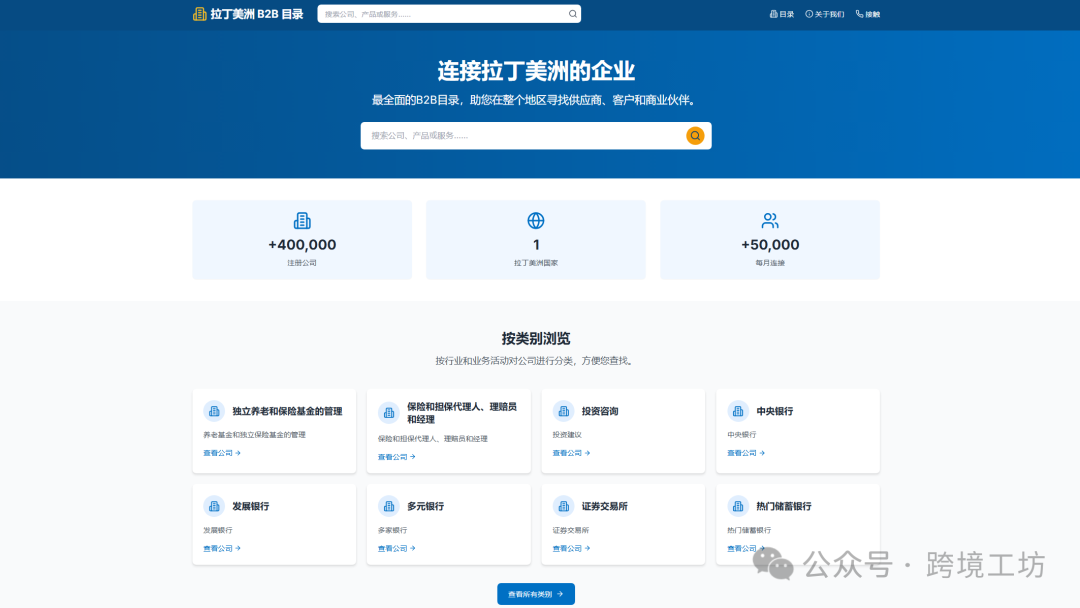Open 查看公司 under 证券交易所

pyautogui.click(x=569, y=548)
